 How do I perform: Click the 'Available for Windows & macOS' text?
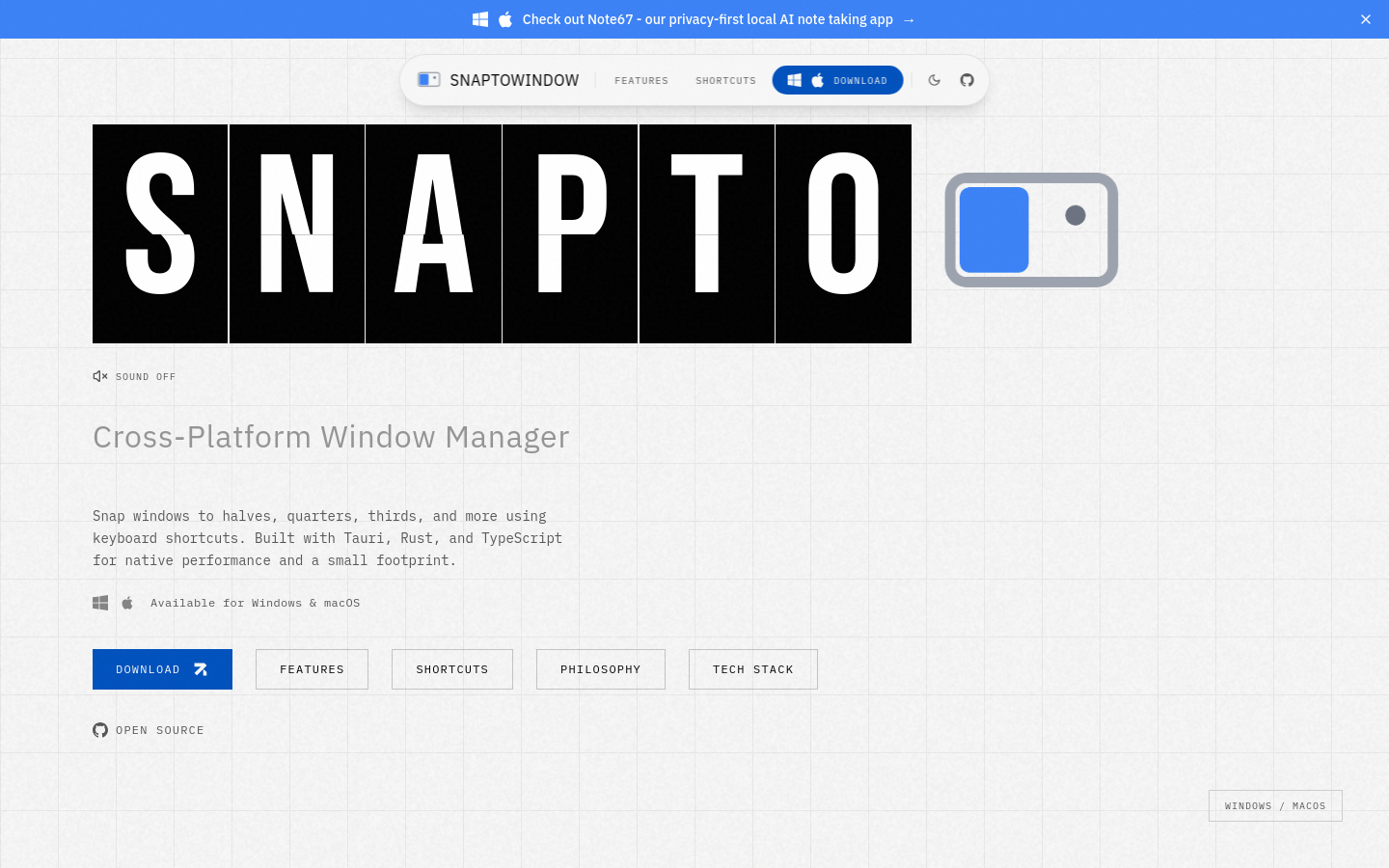coord(255,603)
